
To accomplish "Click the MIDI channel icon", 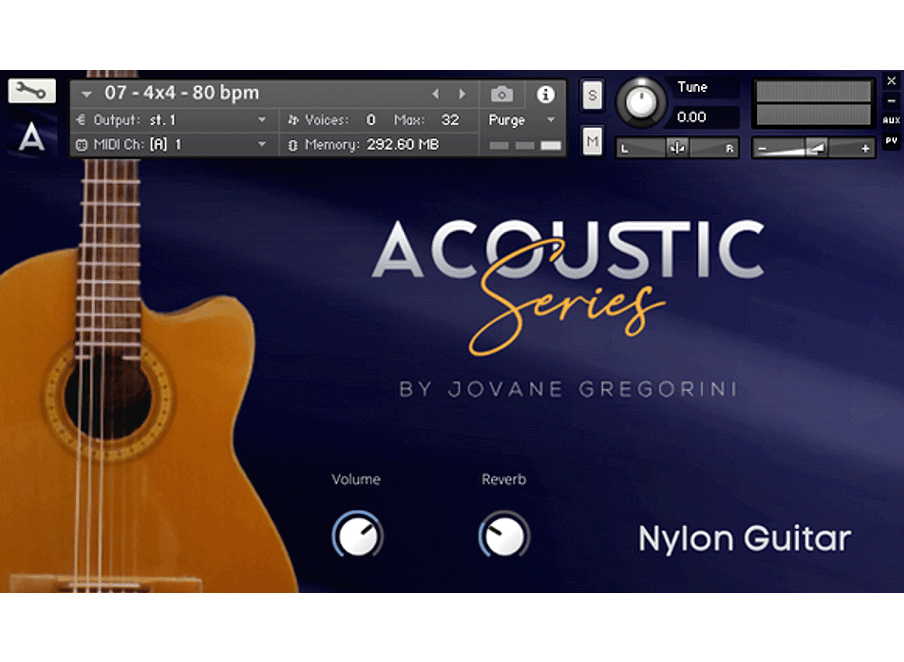I will click(82, 143).
